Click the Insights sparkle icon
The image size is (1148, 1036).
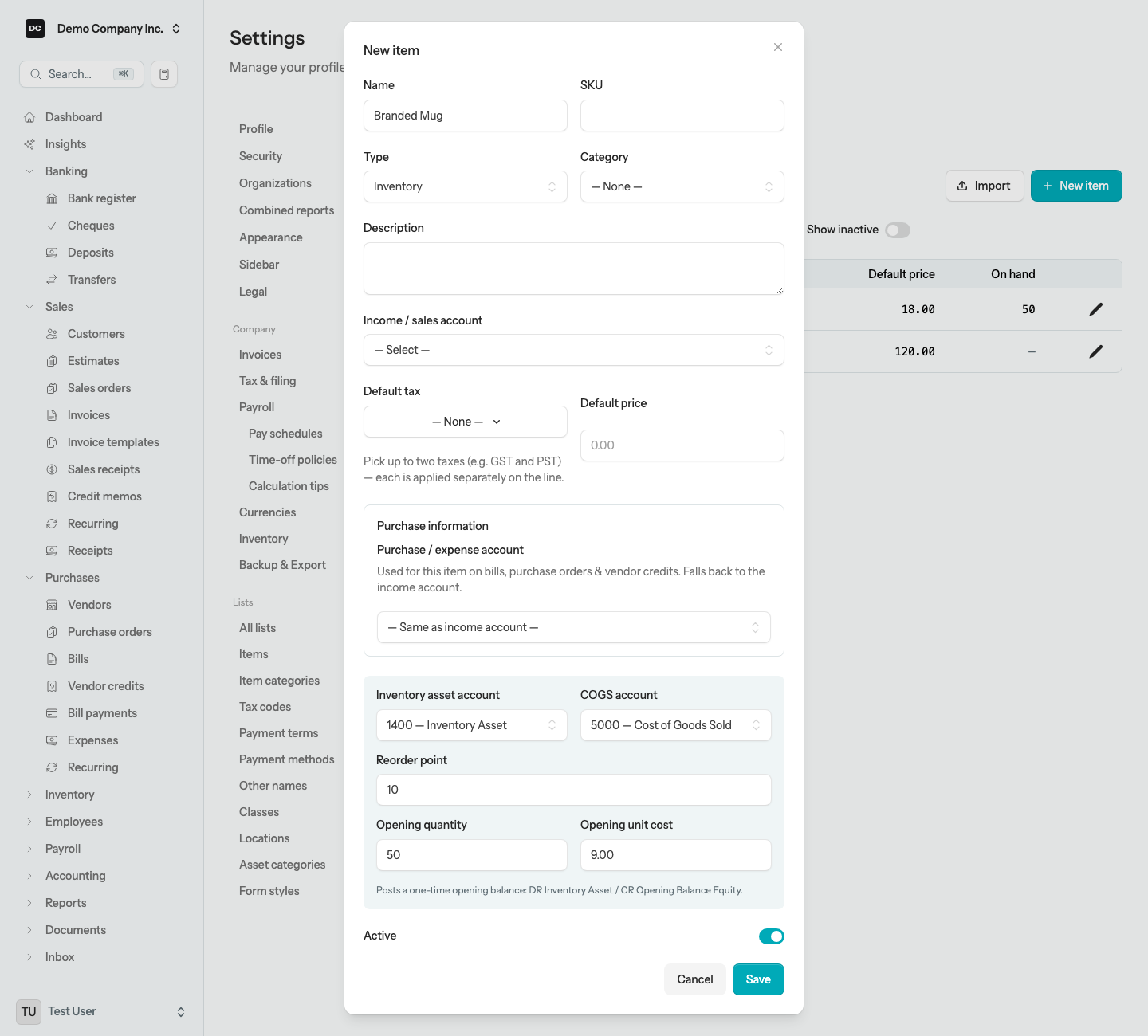[29, 144]
